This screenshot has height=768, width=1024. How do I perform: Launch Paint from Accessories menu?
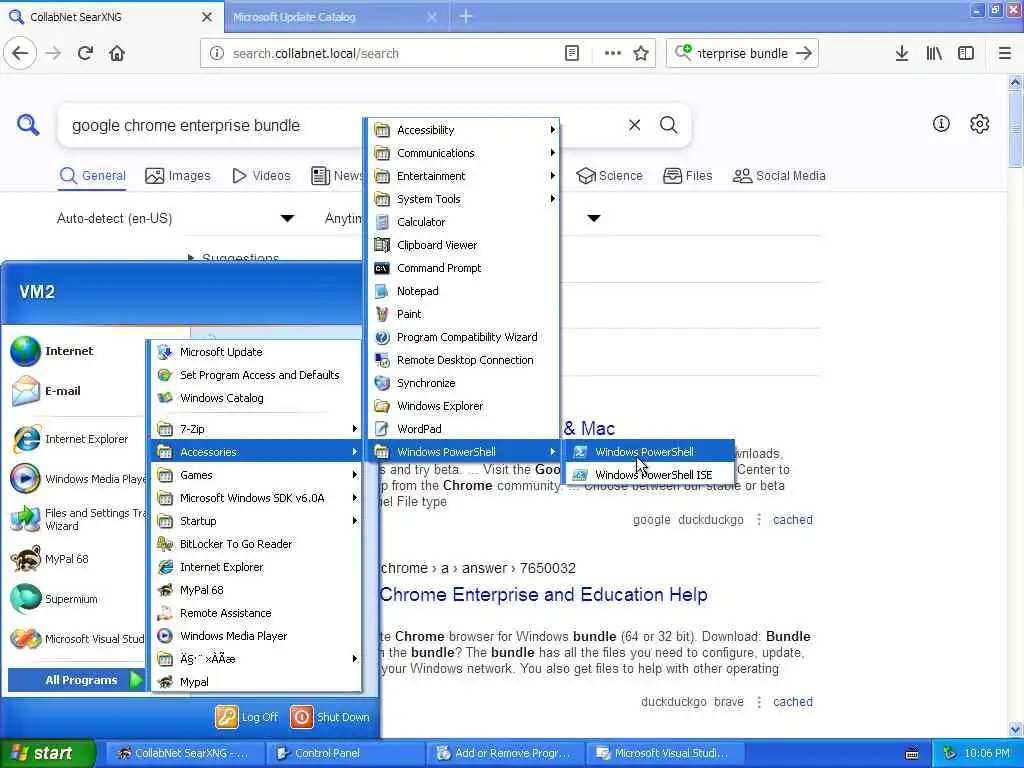464,314
